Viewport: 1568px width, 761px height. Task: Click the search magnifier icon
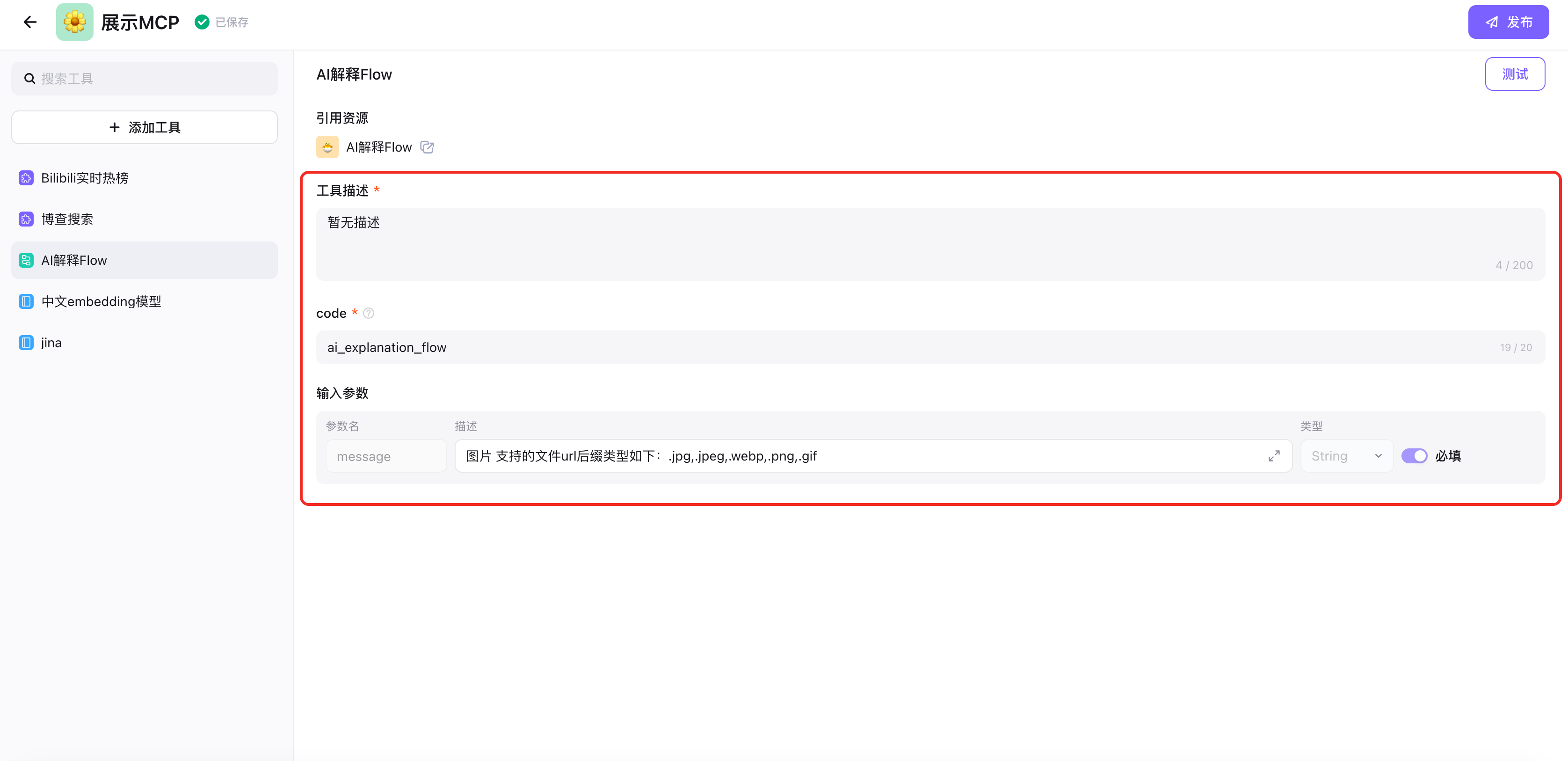29,79
